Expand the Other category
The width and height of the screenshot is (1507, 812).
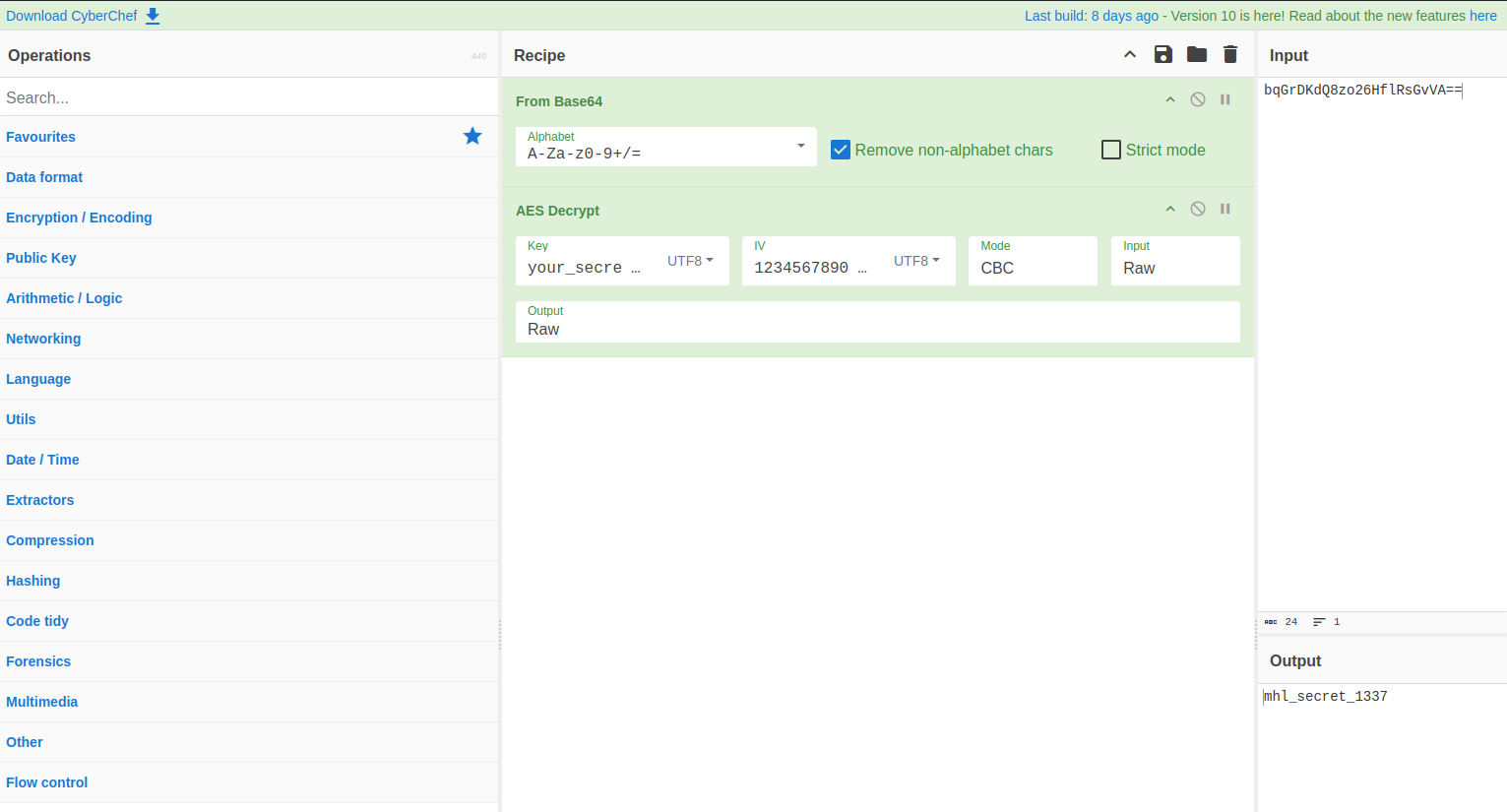click(249, 742)
